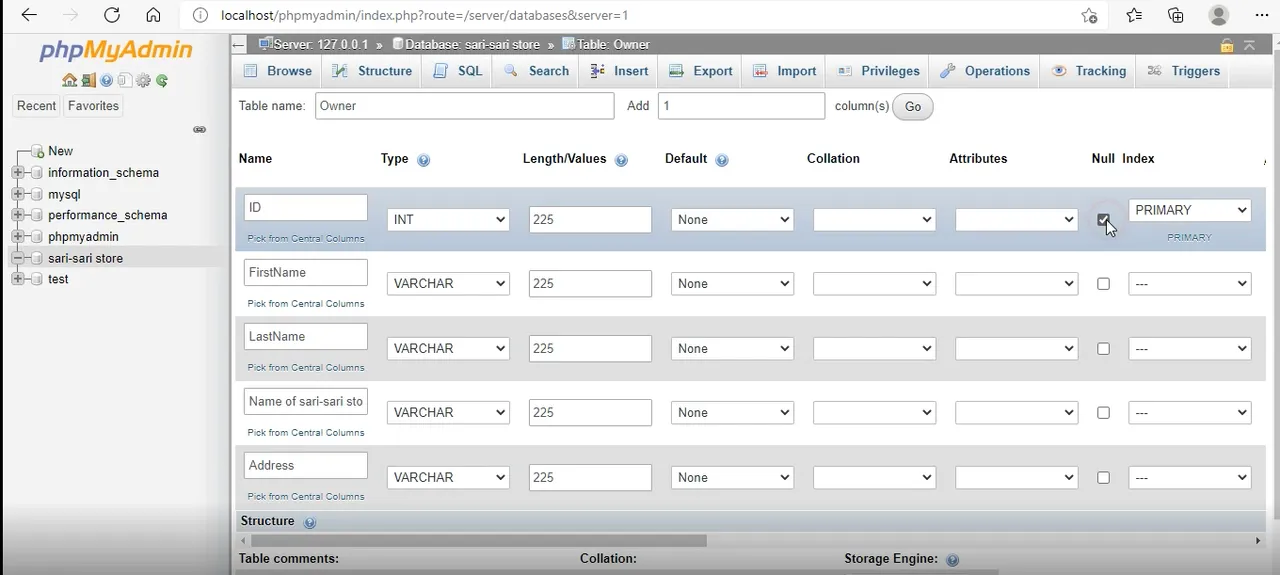Click the phpMyAdmin home icon
The height and width of the screenshot is (575, 1280).
click(x=68, y=81)
